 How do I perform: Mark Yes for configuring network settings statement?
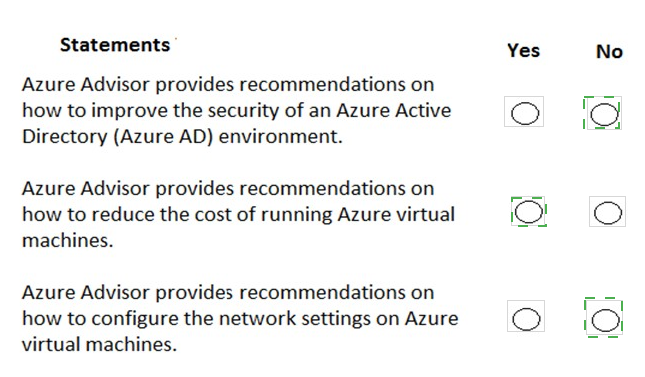(x=526, y=319)
